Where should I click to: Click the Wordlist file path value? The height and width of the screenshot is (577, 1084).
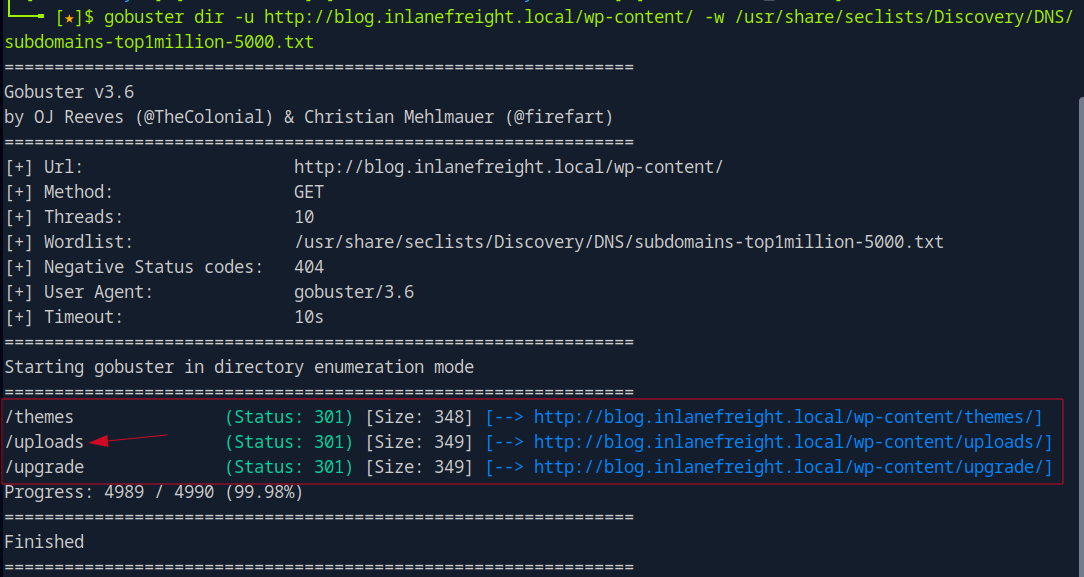point(618,242)
